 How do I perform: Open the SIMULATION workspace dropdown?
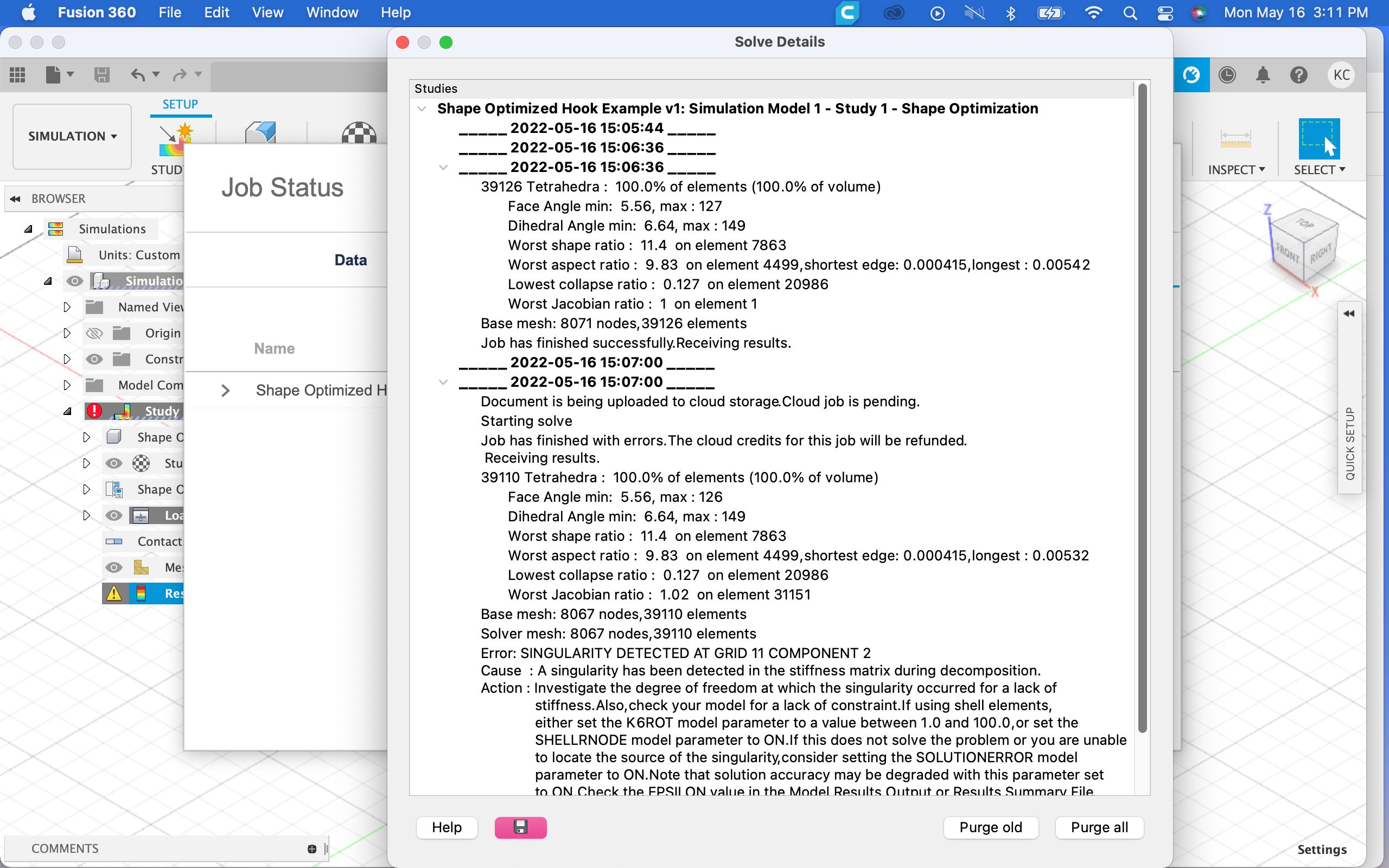[x=72, y=136]
